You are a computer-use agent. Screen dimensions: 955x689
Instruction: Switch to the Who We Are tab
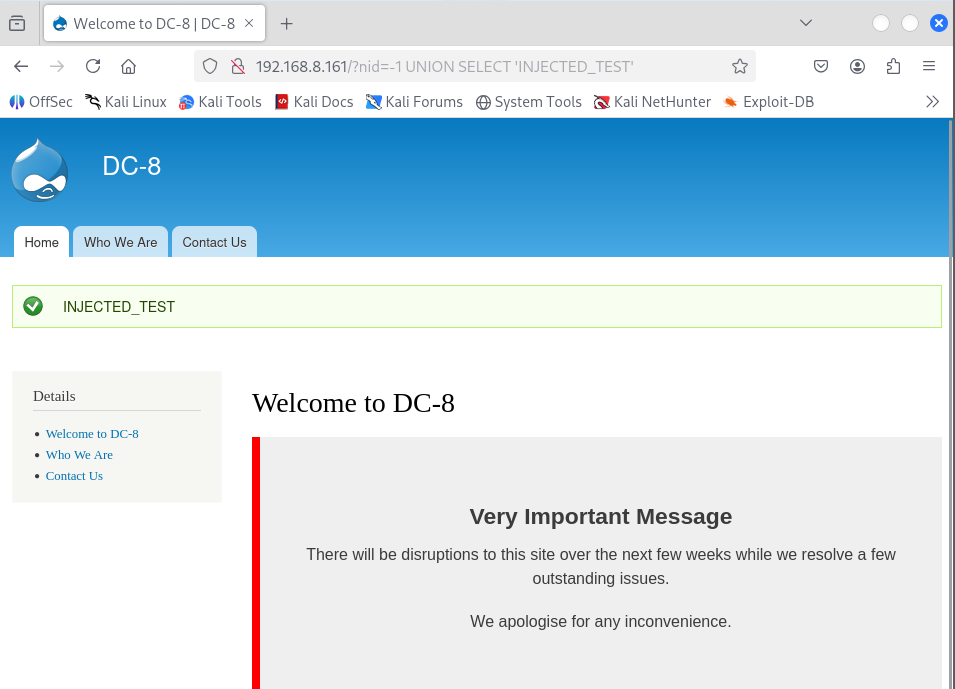click(x=120, y=242)
